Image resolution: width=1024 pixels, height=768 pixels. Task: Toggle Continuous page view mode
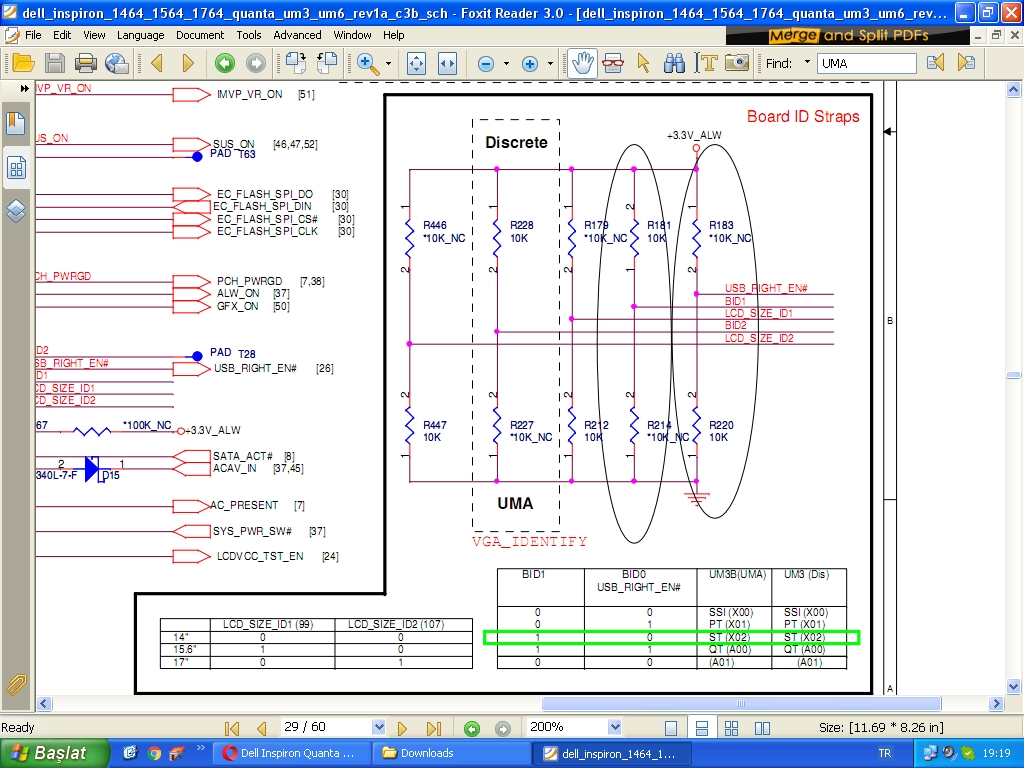(702, 728)
